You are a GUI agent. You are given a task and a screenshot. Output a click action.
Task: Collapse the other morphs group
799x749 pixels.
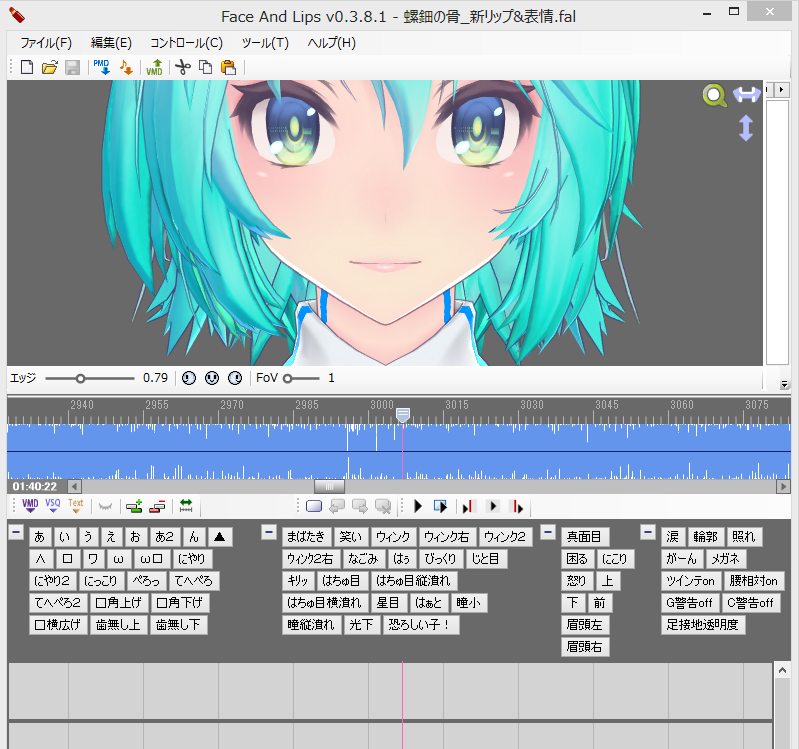point(647,532)
